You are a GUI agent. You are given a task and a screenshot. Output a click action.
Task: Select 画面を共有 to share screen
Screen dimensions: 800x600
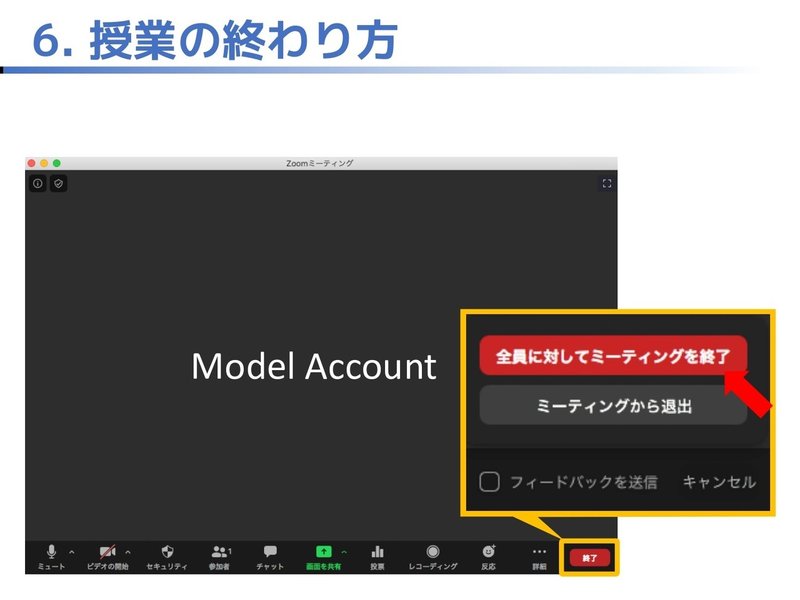pyautogui.click(x=324, y=551)
